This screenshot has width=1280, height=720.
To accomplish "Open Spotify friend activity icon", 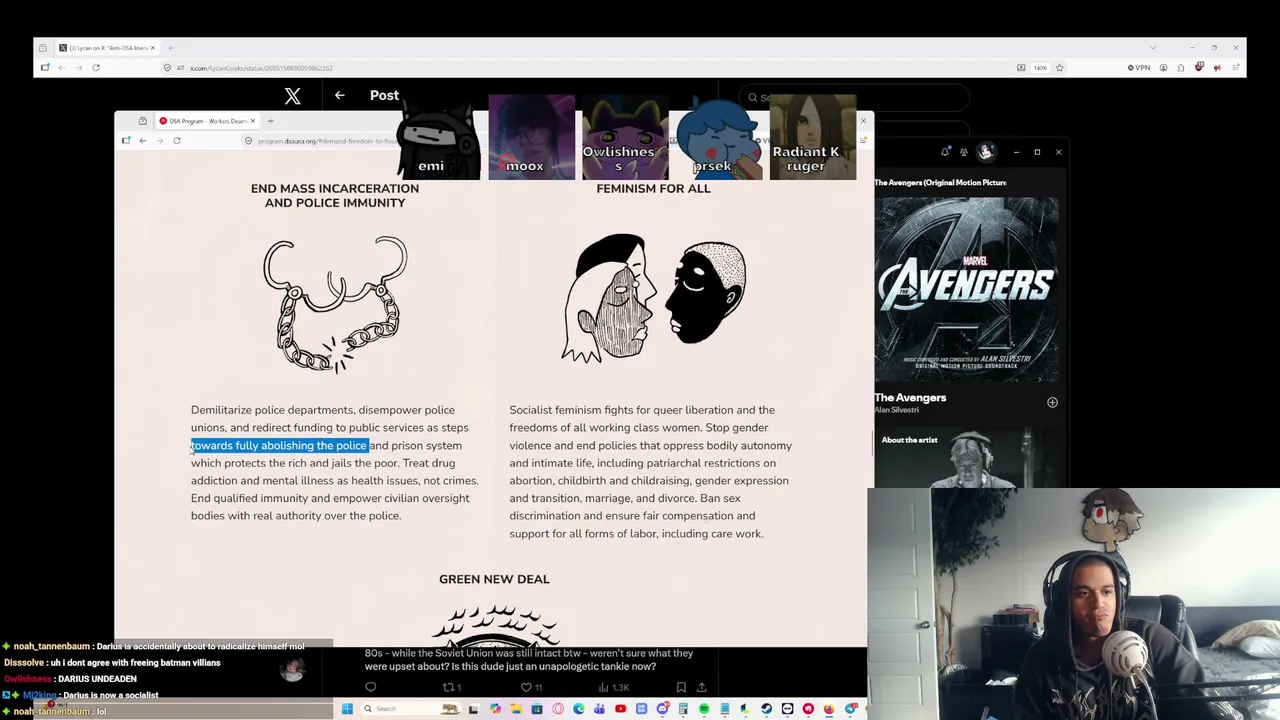I will tap(964, 152).
